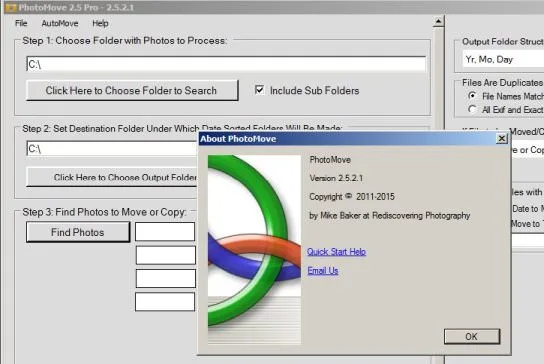544x364 pixels.
Task: Click 'by Mike Baker at Rediscovering Photography' text
Action: (390, 215)
